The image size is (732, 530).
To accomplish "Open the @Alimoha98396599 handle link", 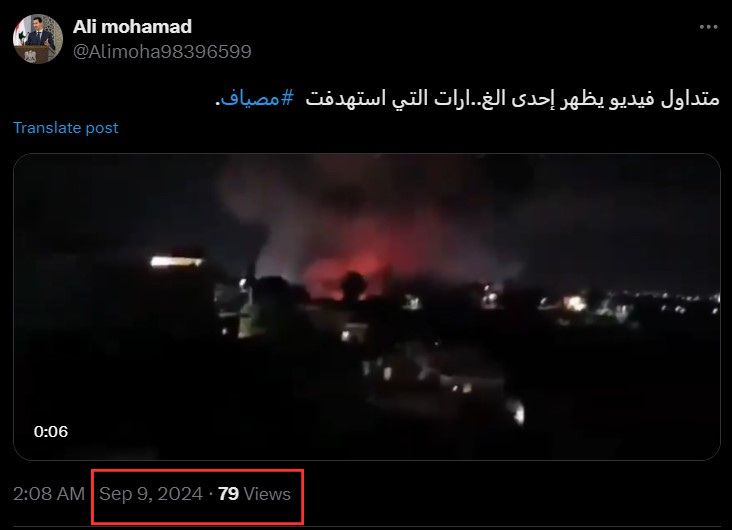I will click(x=162, y=51).
